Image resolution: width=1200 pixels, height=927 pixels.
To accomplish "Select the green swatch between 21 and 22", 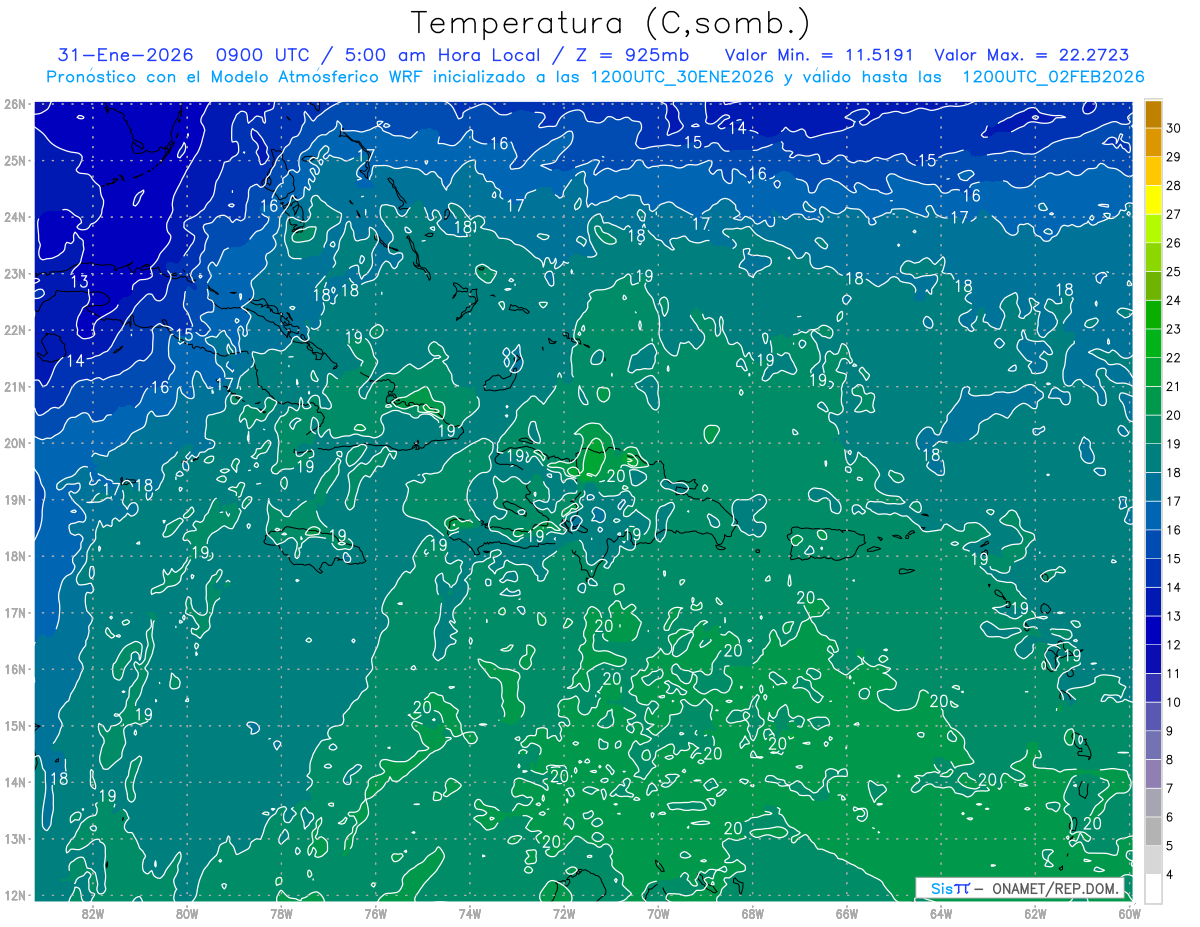I will 1153,372.
